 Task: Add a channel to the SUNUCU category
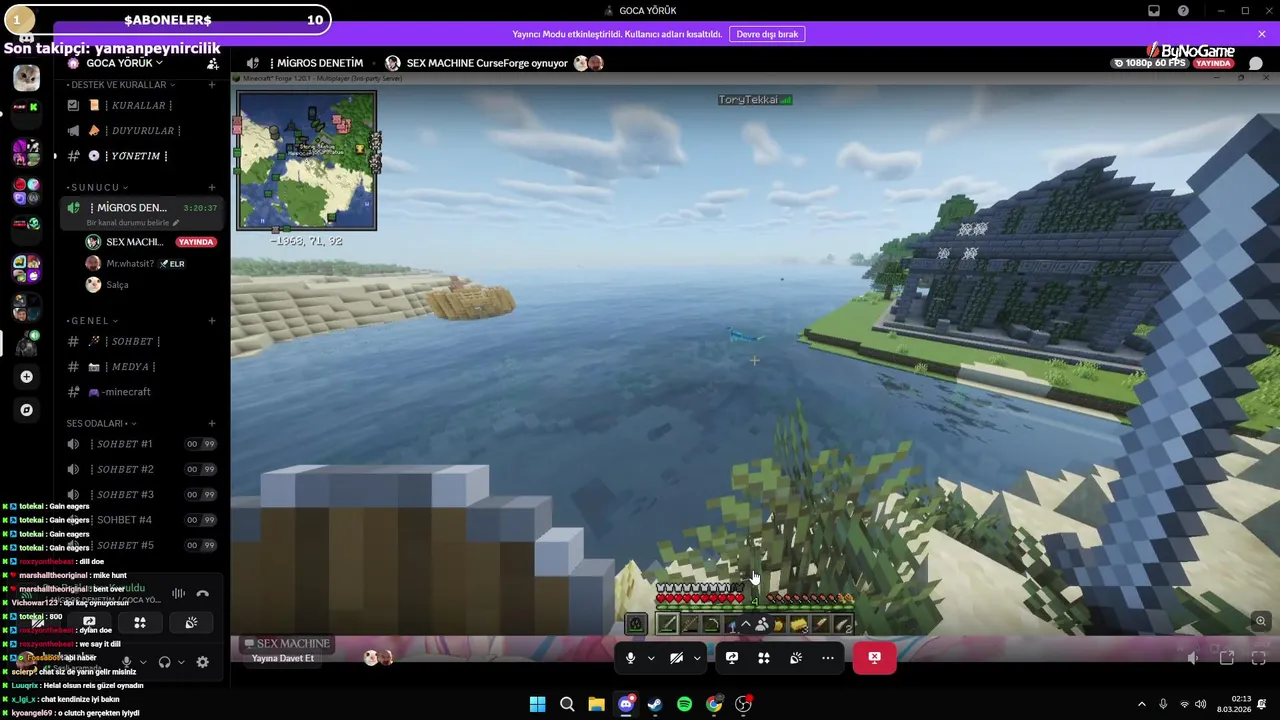tap(211, 187)
